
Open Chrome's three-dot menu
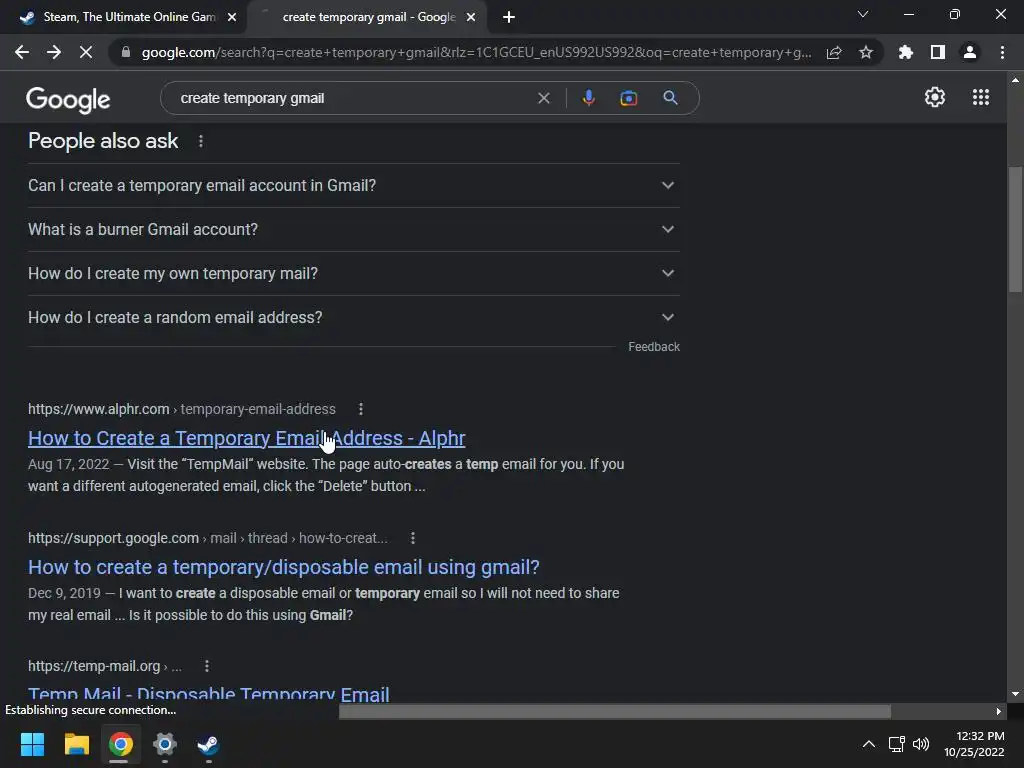1002,52
